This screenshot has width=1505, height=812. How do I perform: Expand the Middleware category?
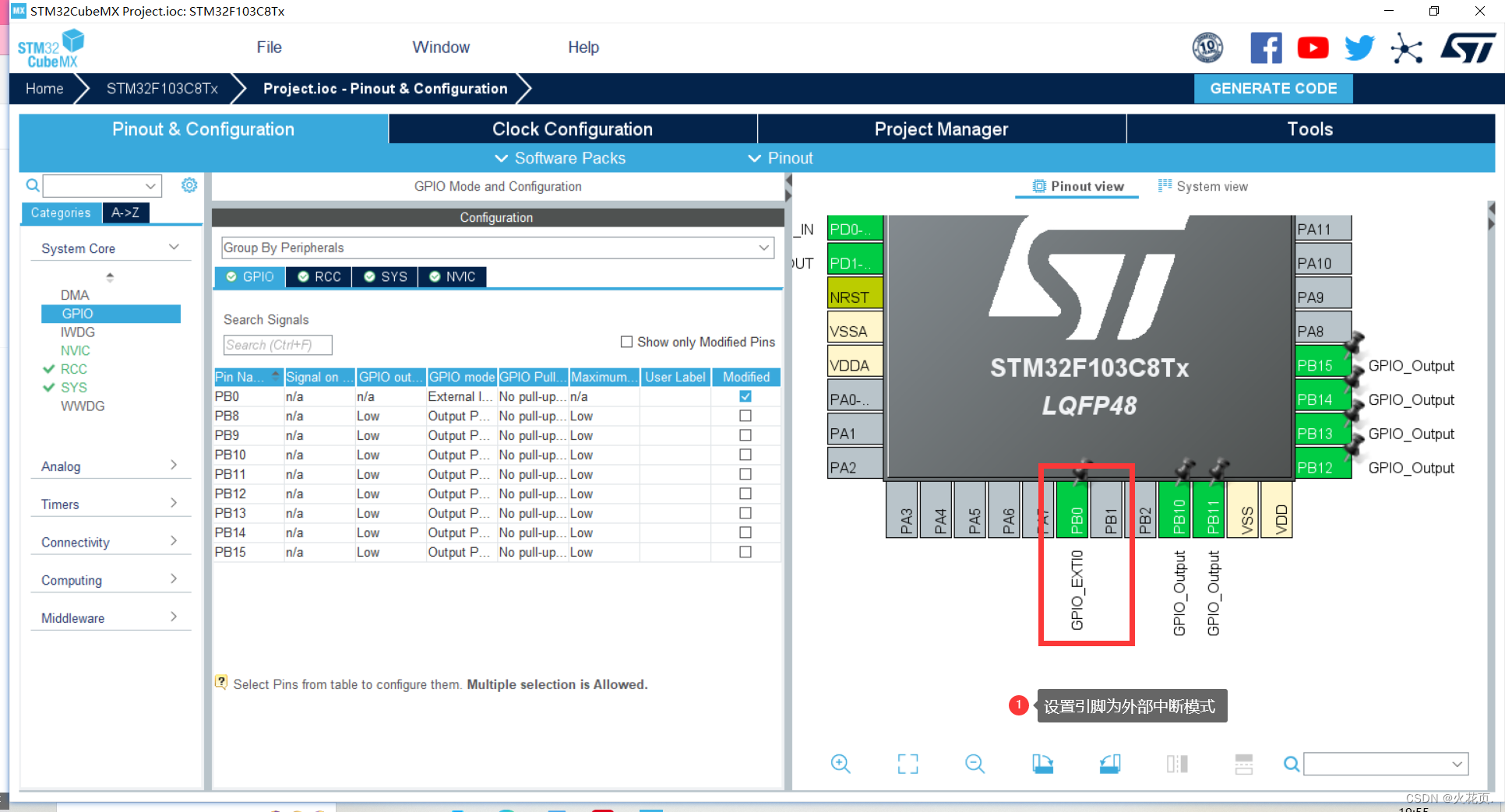111,617
